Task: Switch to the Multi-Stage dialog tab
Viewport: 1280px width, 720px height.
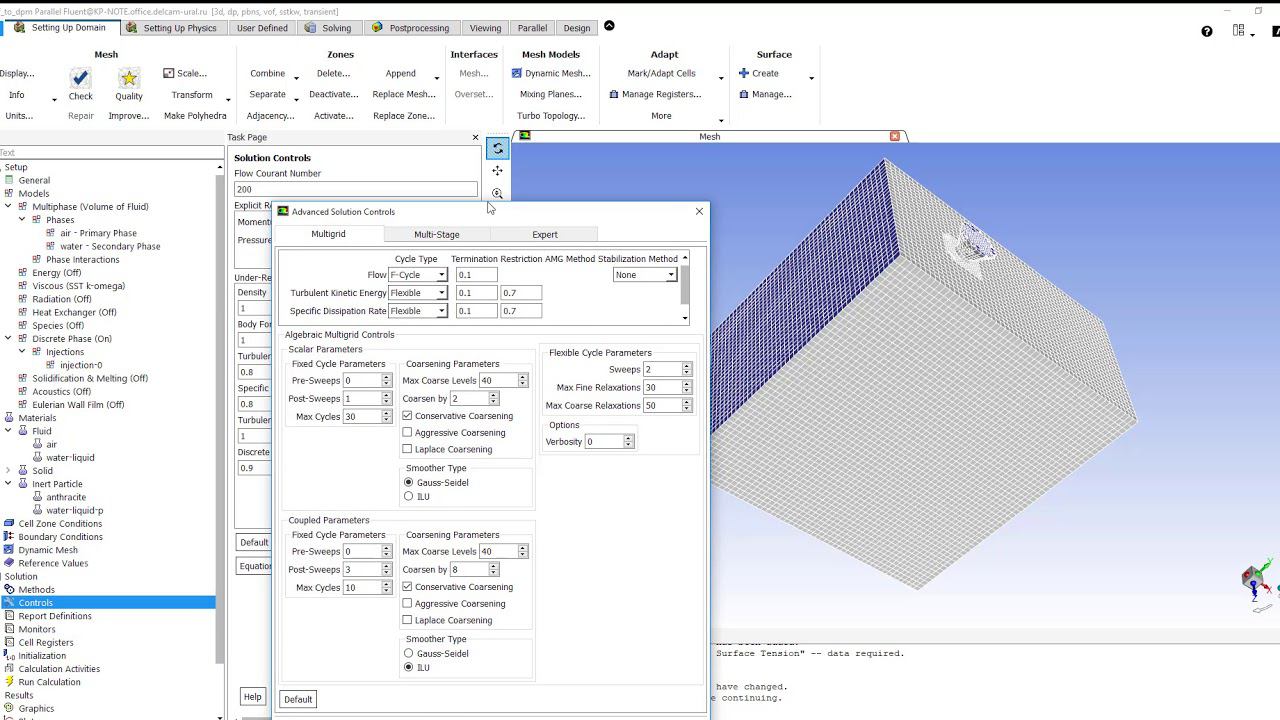Action: [x=437, y=234]
